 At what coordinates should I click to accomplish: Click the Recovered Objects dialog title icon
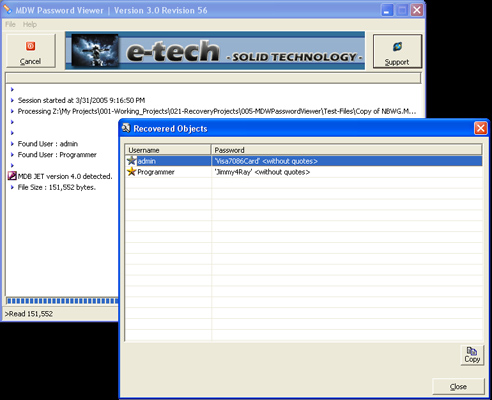point(126,128)
